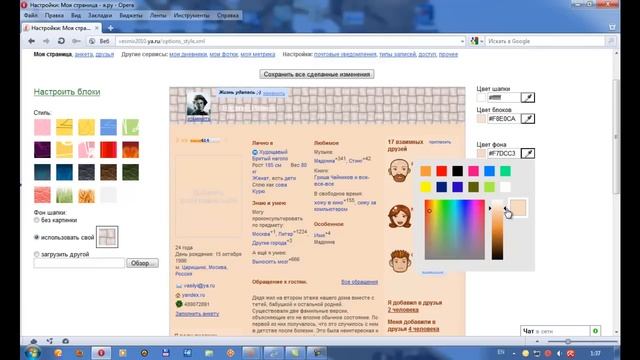
Task: Click the volume speaker tray icon
Action: [x=559, y=353]
